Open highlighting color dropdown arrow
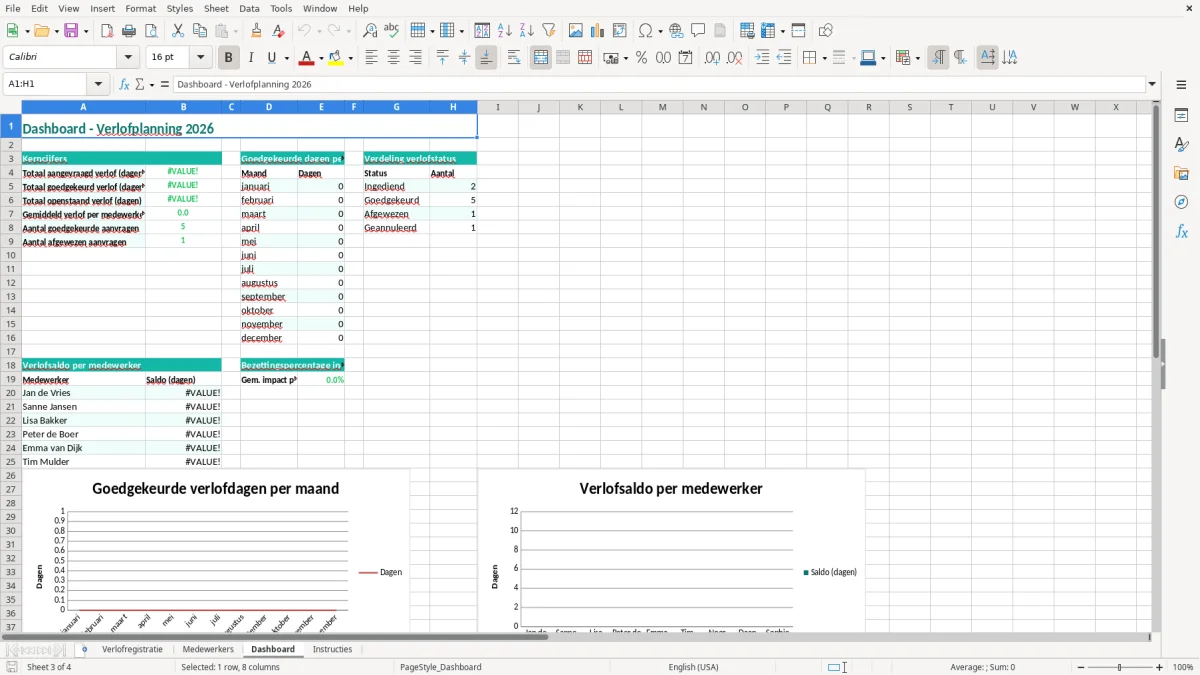Screen dimensions: 1200x675 [350, 58]
